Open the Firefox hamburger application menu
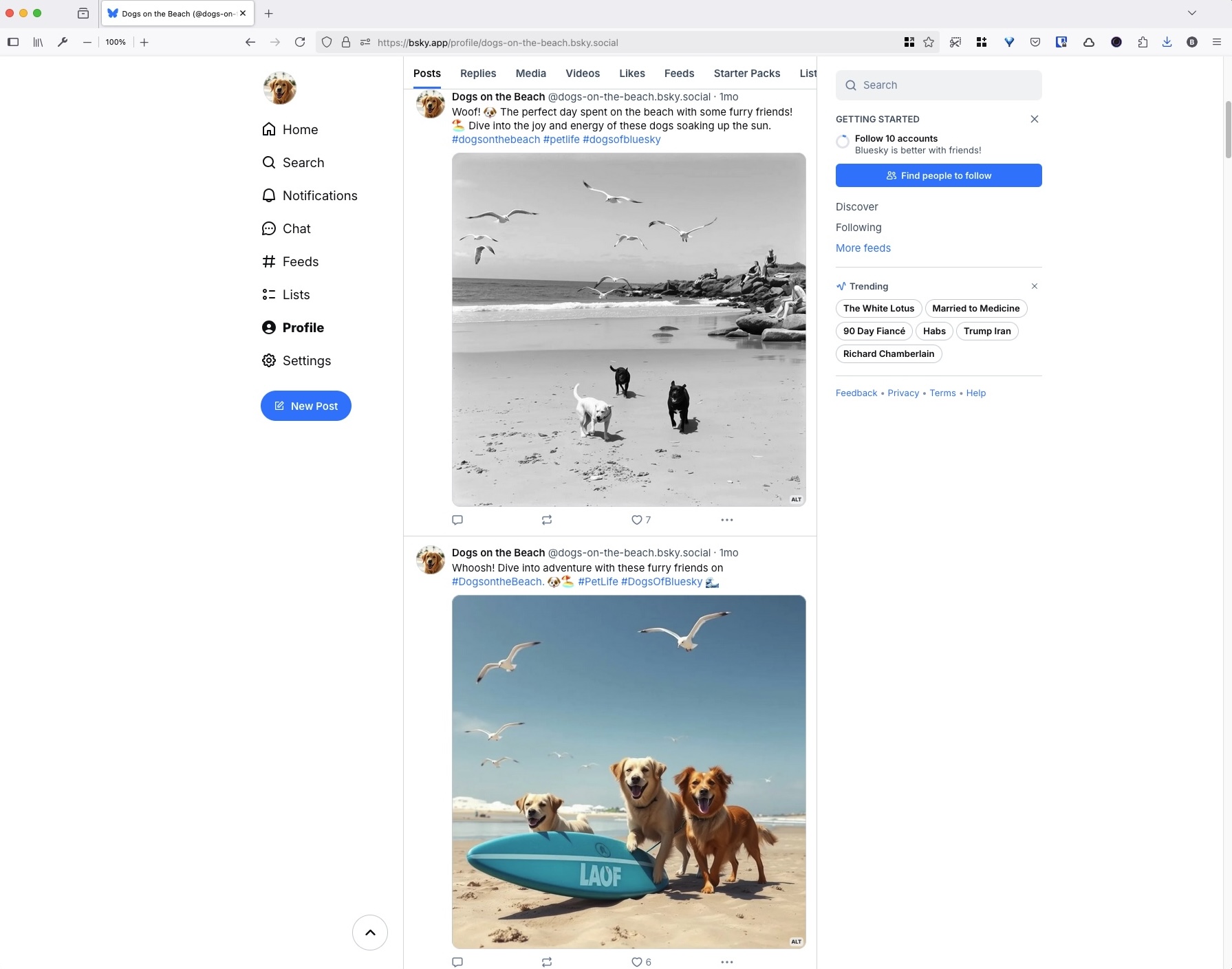This screenshot has width=1232, height=969. tap(1216, 43)
